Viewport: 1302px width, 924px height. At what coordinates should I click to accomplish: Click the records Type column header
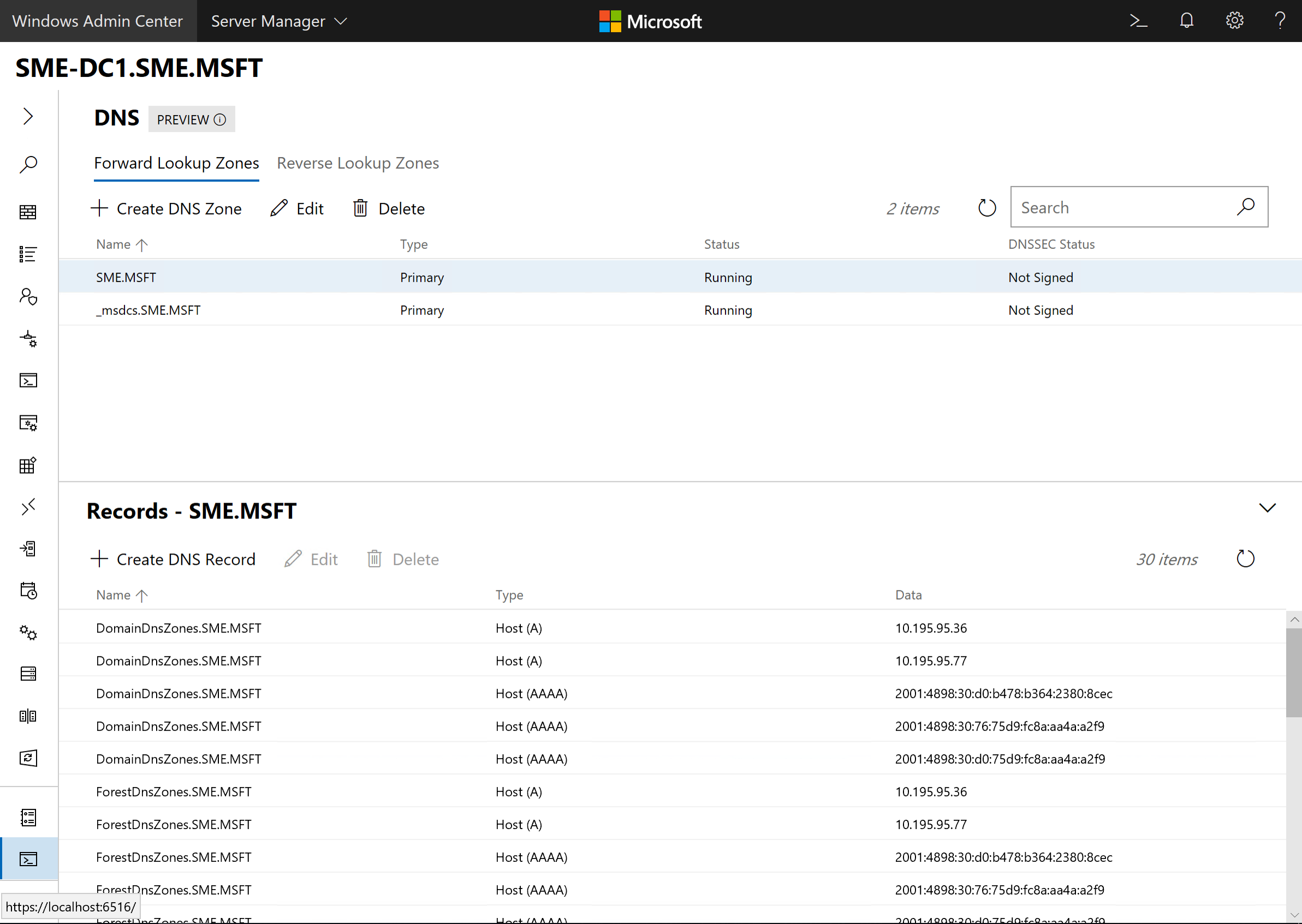click(x=509, y=594)
